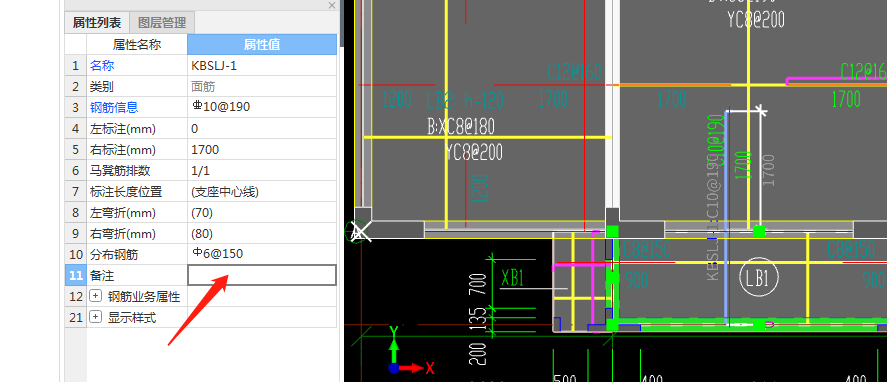887x382 pixels.
Task: Click the empty 备注 input field
Action: (x=262, y=276)
